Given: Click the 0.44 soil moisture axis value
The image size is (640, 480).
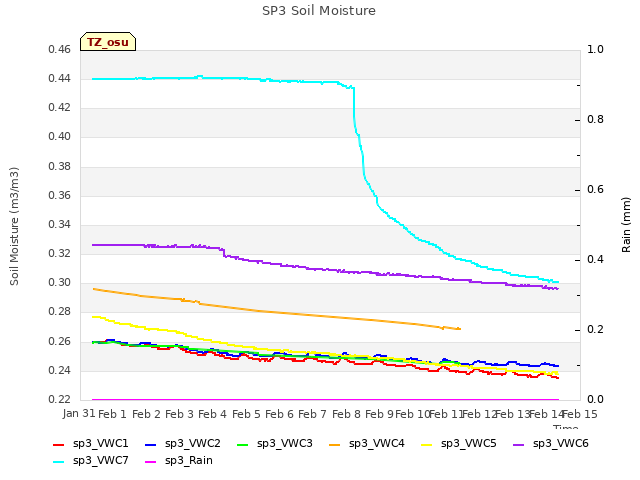Looking at the screenshot, I should [60, 79].
